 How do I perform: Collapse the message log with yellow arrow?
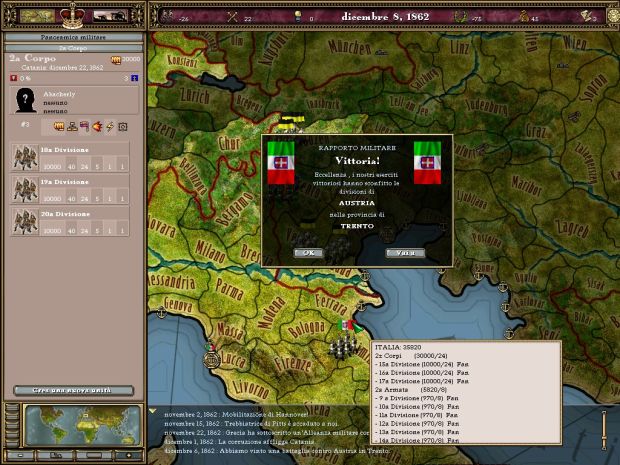(x=152, y=411)
